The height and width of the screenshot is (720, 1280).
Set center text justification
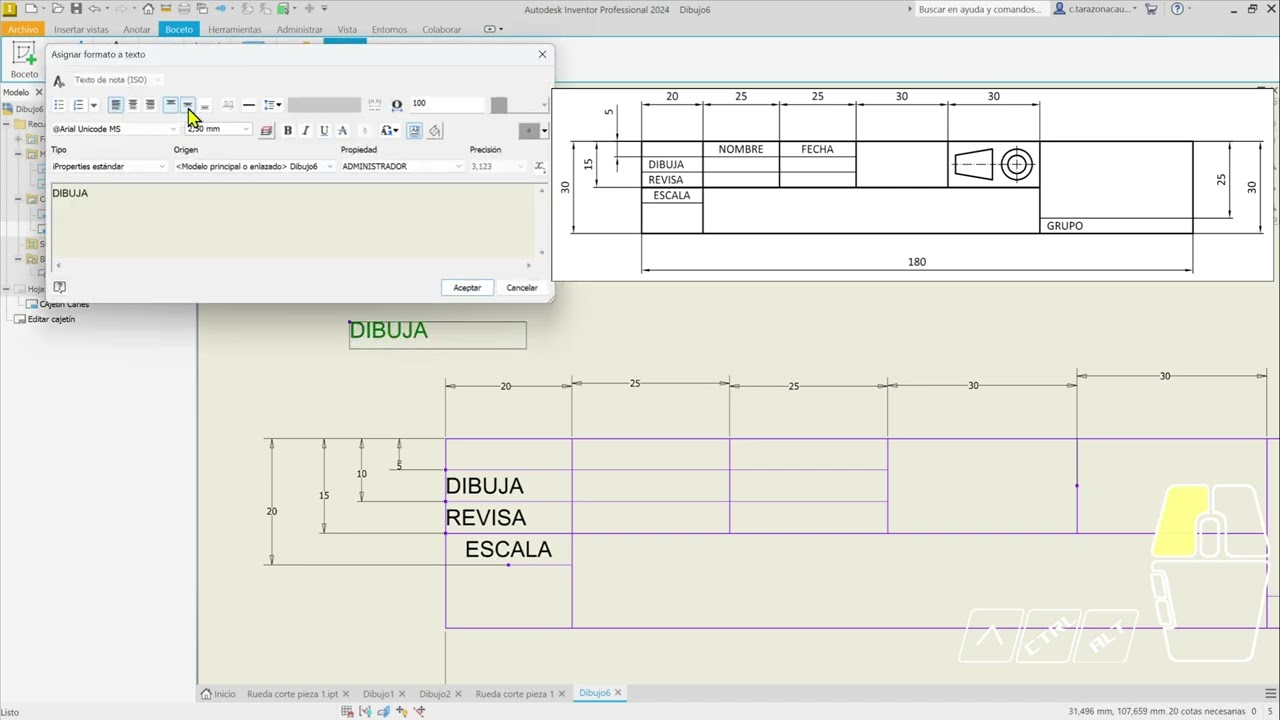point(133,105)
